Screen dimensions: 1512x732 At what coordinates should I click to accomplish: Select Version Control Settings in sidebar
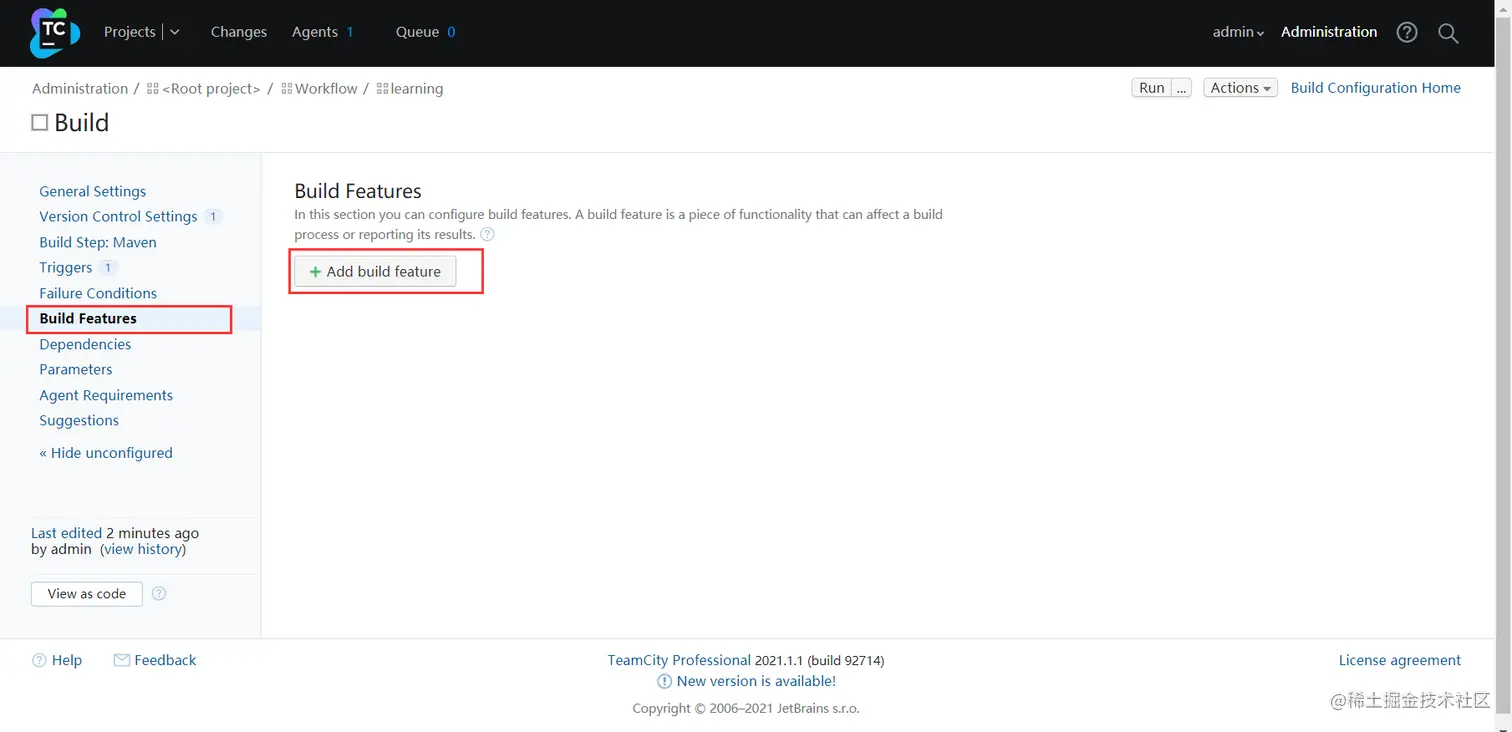[118, 216]
